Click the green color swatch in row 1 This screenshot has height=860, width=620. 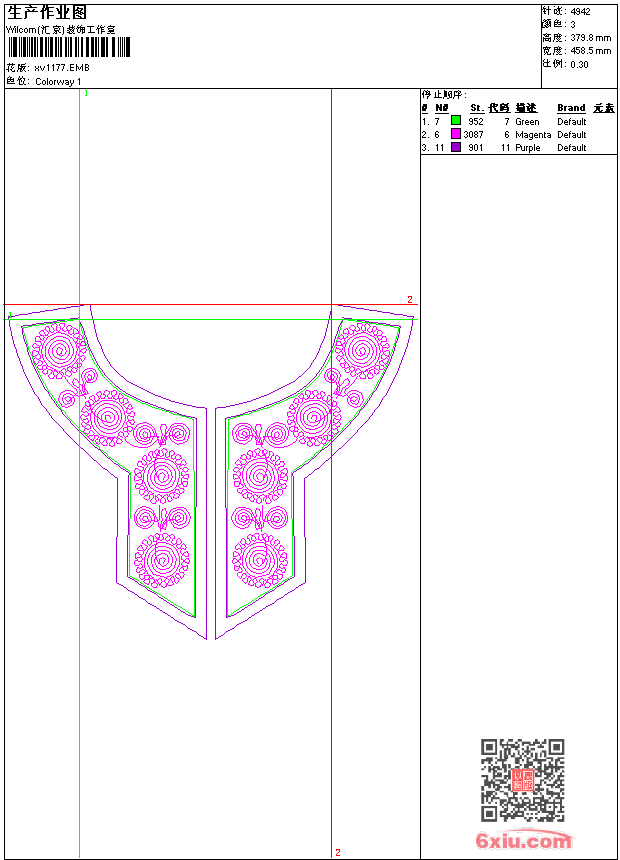455,121
